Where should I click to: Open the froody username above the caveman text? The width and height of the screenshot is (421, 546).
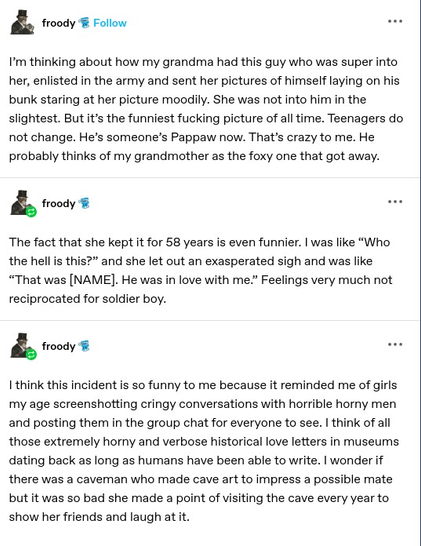point(59,346)
